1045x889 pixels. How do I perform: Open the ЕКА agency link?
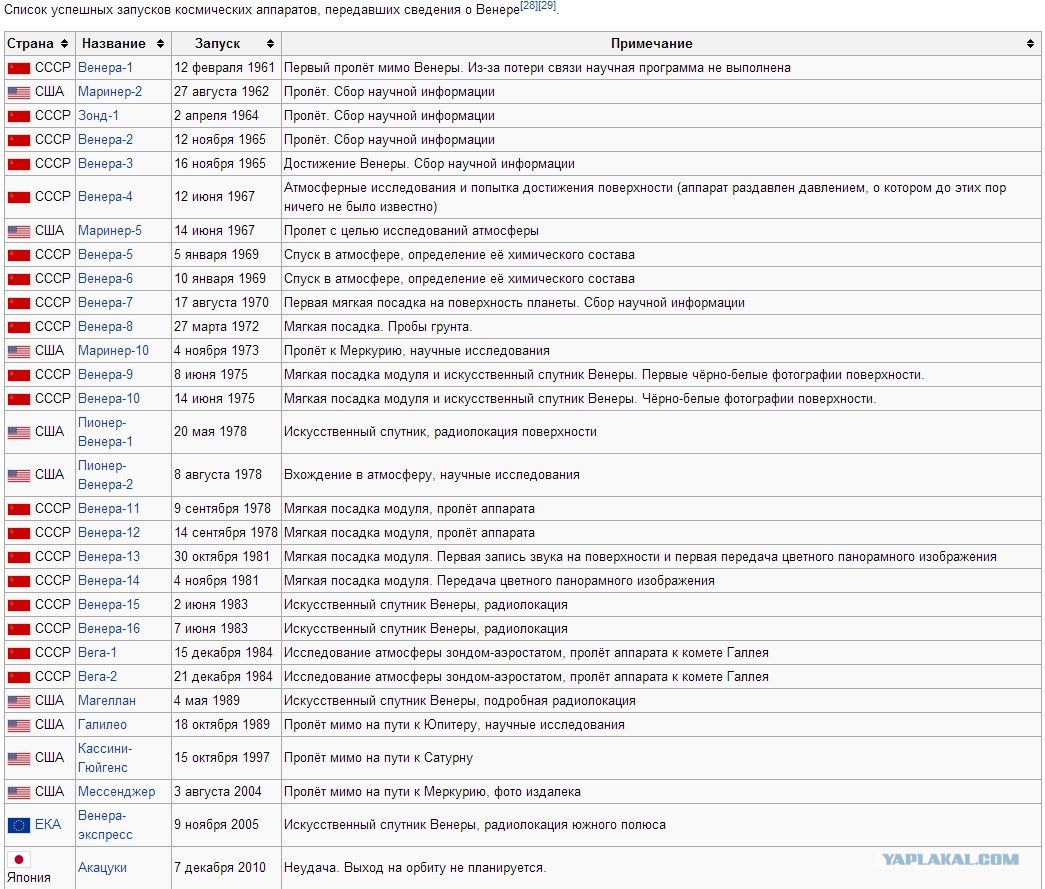48,824
